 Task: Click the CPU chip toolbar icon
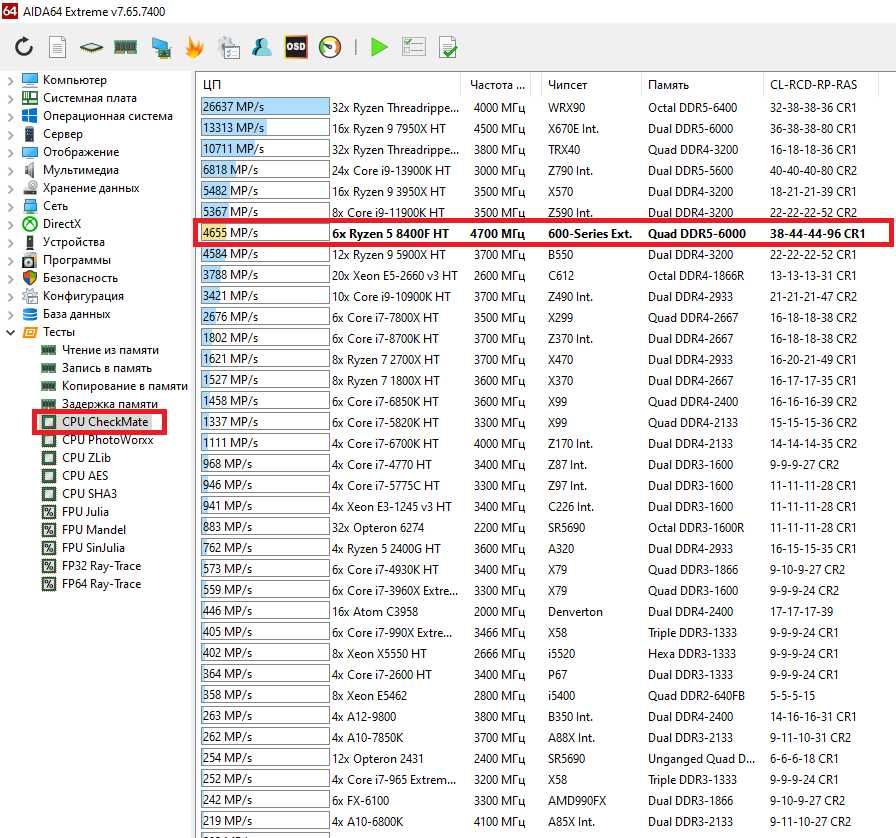(x=91, y=47)
